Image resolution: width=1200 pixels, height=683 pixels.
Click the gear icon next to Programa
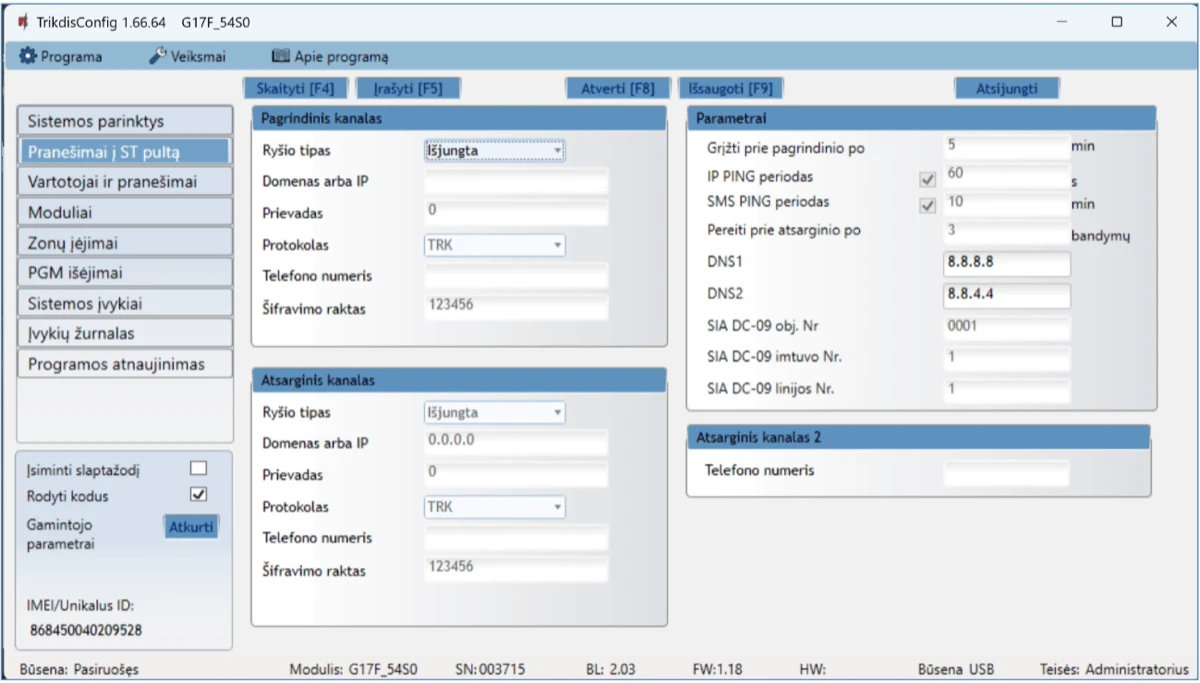click(x=28, y=57)
